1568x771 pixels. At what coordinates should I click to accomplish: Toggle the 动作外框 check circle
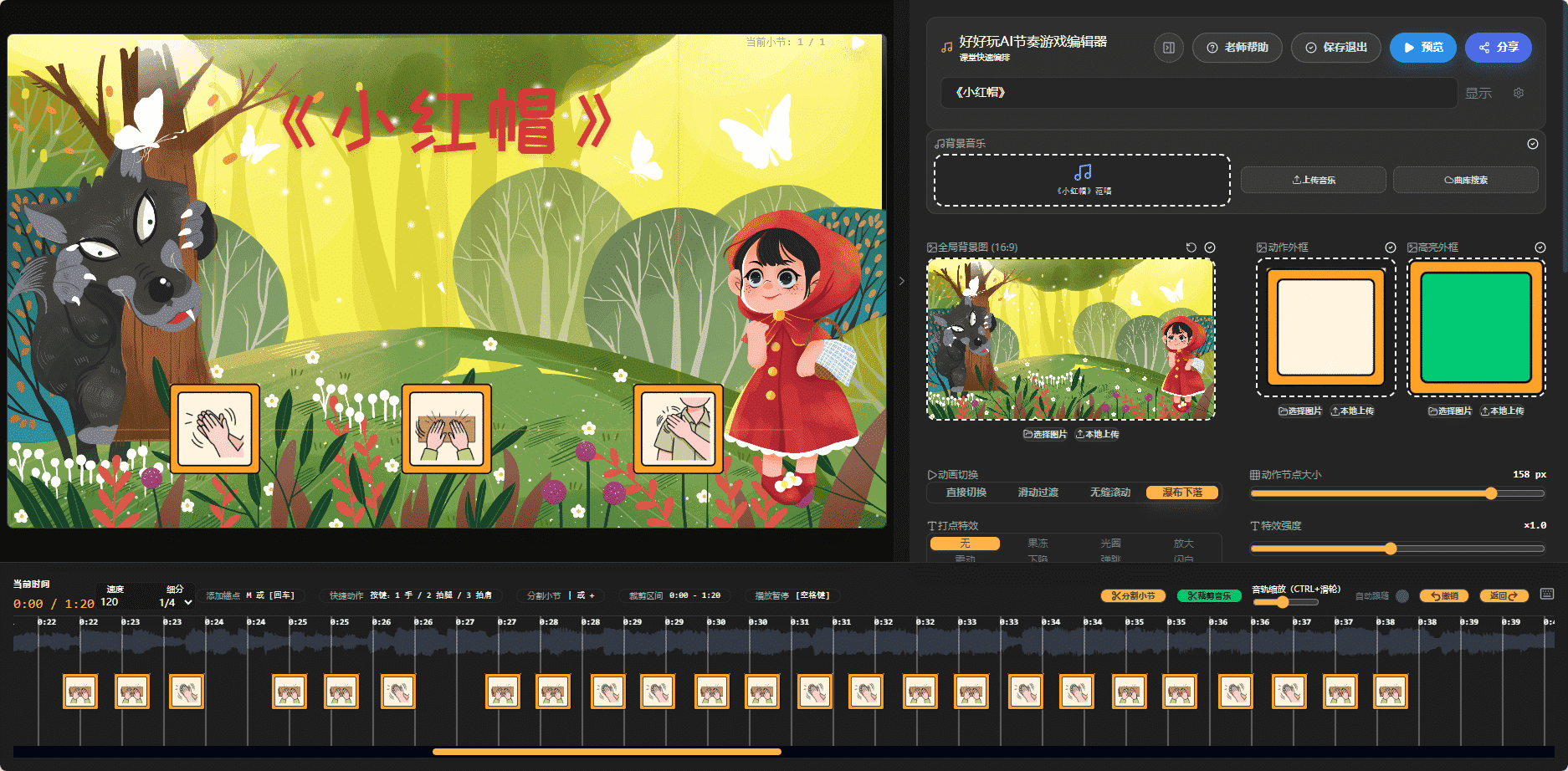(1391, 248)
